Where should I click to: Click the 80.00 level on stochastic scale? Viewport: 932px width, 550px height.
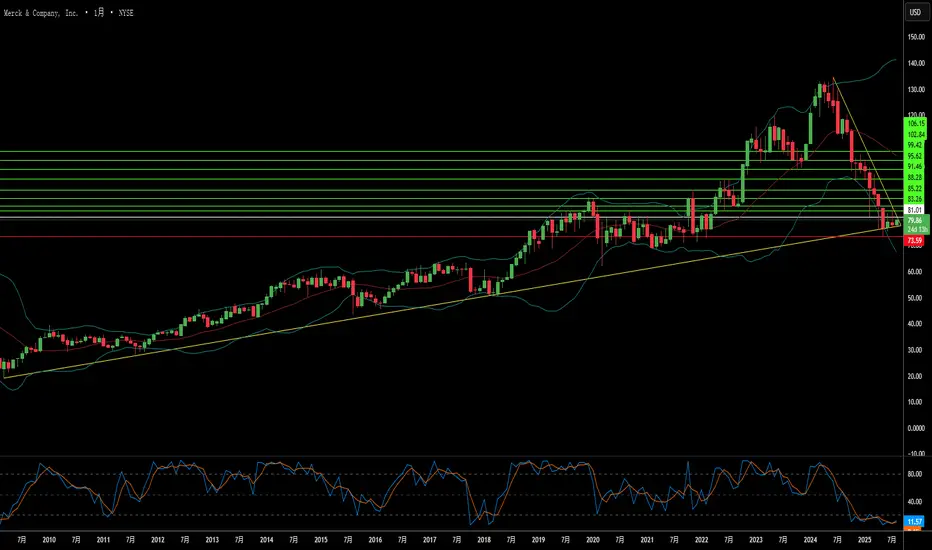[x=914, y=474]
